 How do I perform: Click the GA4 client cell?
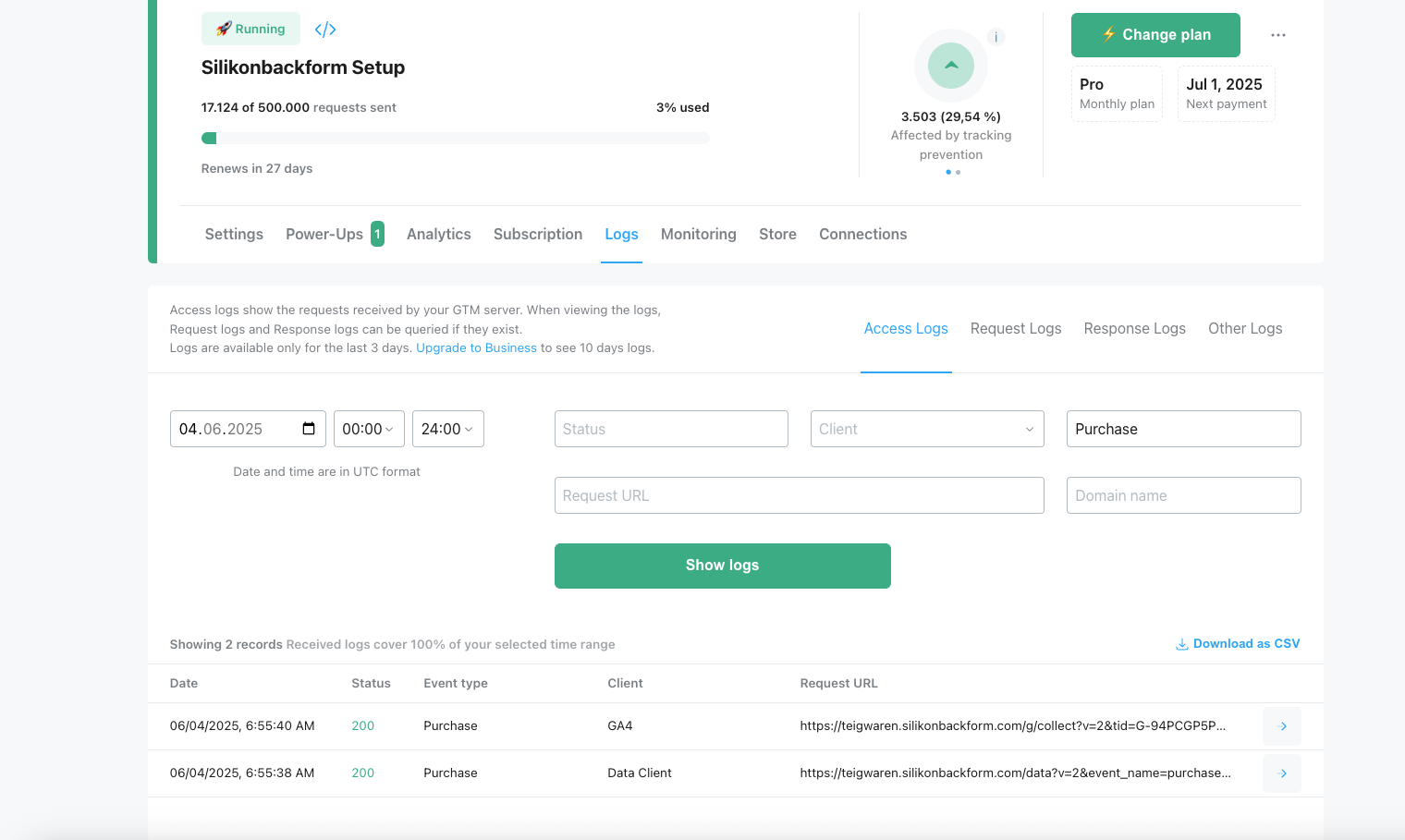(620, 726)
